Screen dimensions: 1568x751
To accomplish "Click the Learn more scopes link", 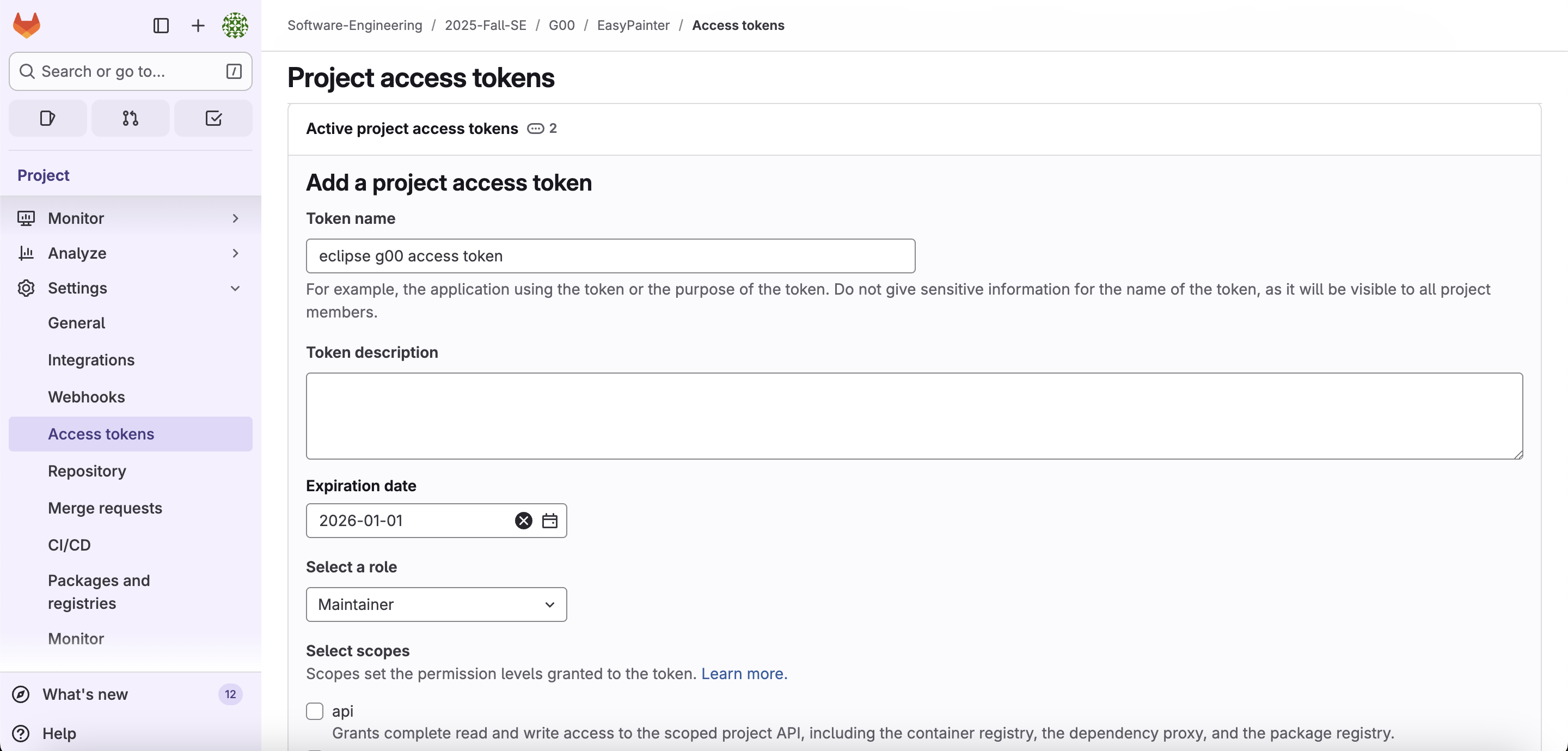I will point(744,674).
